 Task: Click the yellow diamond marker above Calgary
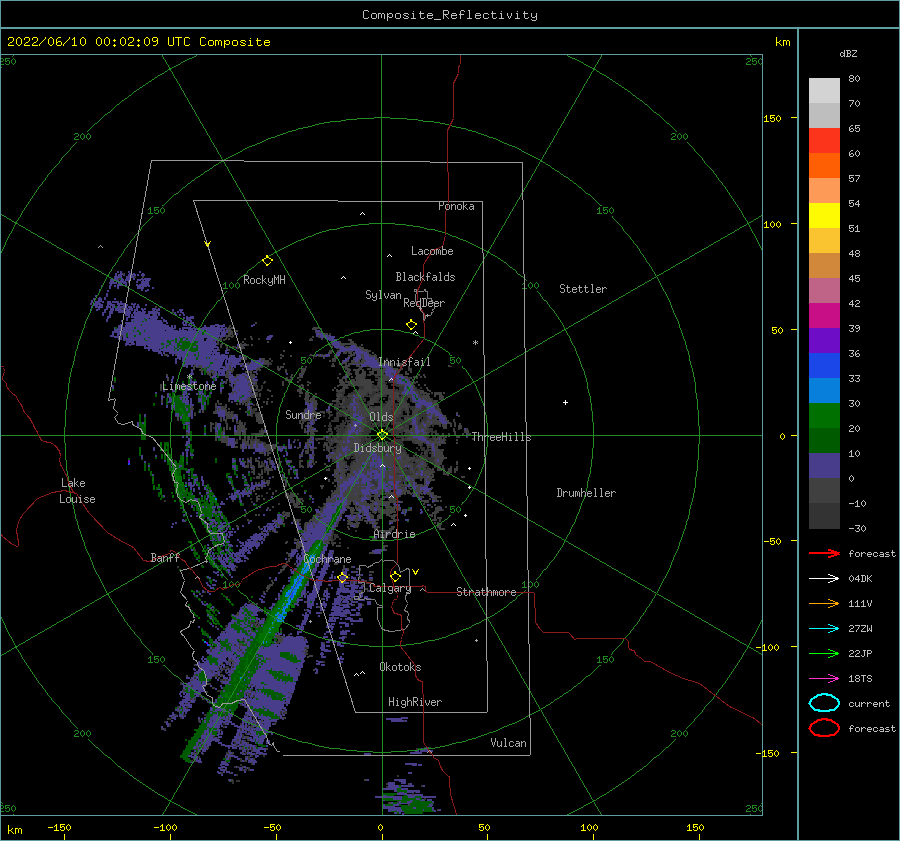click(x=395, y=576)
